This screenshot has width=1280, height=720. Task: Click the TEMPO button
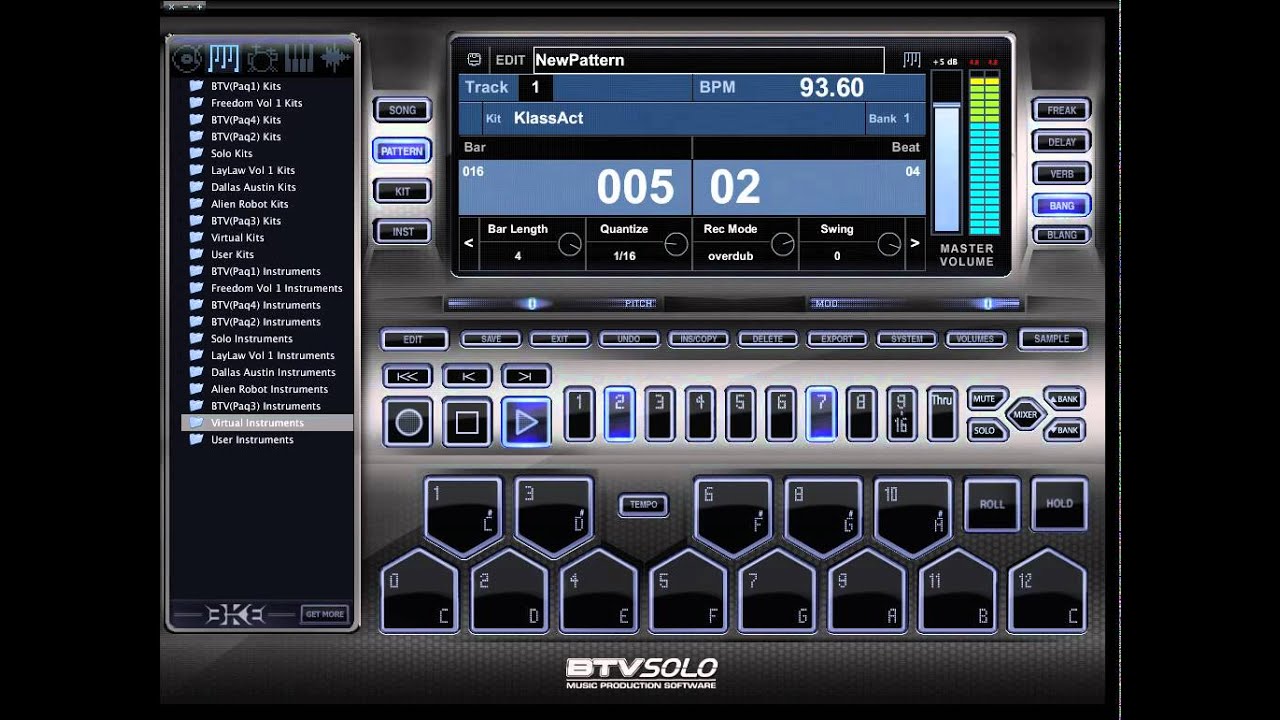[x=643, y=504]
